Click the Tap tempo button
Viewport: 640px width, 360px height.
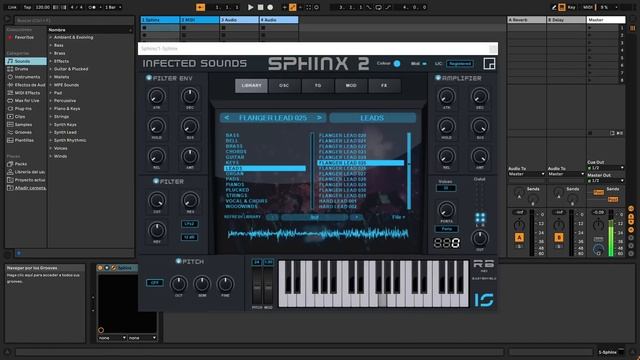pyautogui.click(x=27, y=7)
